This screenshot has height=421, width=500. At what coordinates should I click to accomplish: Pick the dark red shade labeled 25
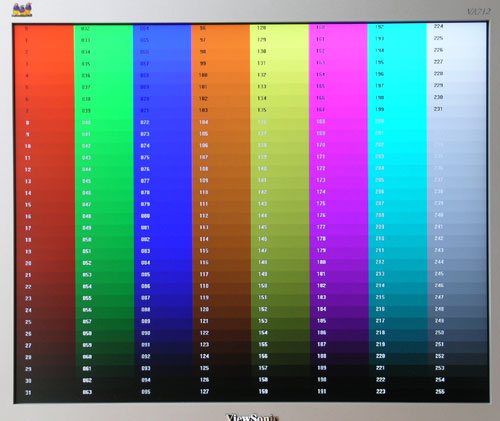(44, 322)
